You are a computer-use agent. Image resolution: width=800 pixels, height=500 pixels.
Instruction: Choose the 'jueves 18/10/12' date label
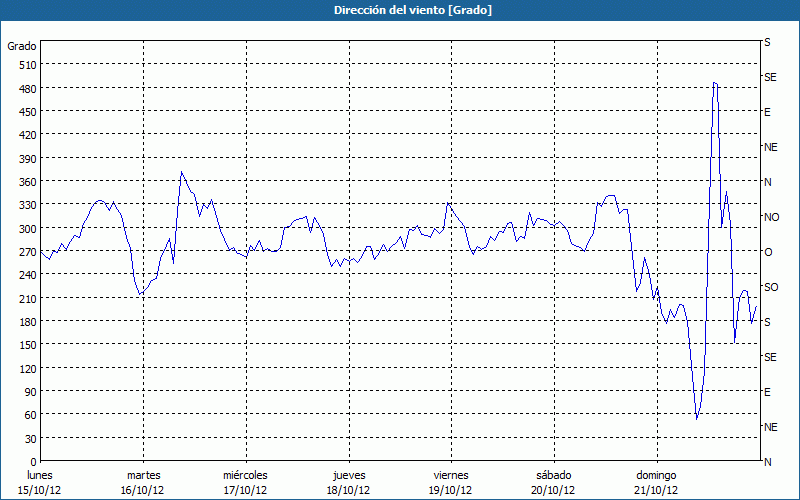[x=348, y=482]
